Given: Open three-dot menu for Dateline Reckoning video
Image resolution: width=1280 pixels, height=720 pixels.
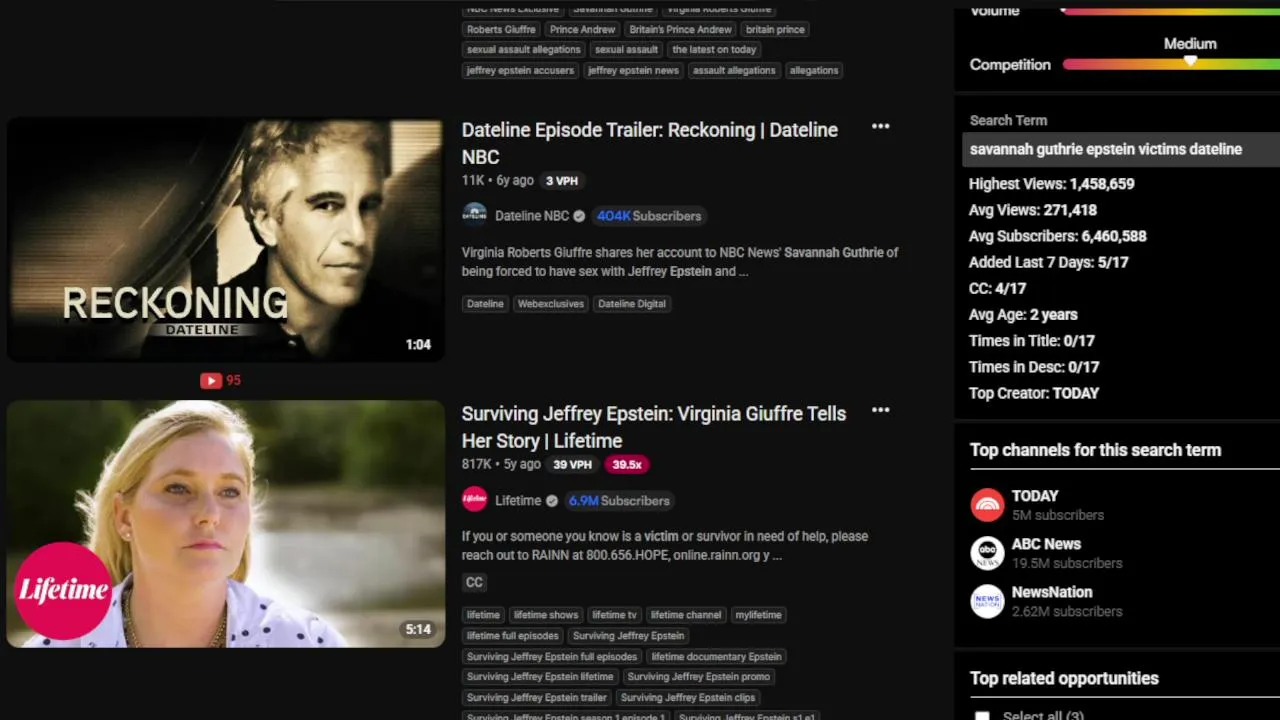Looking at the screenshot, I should point(880,126).
